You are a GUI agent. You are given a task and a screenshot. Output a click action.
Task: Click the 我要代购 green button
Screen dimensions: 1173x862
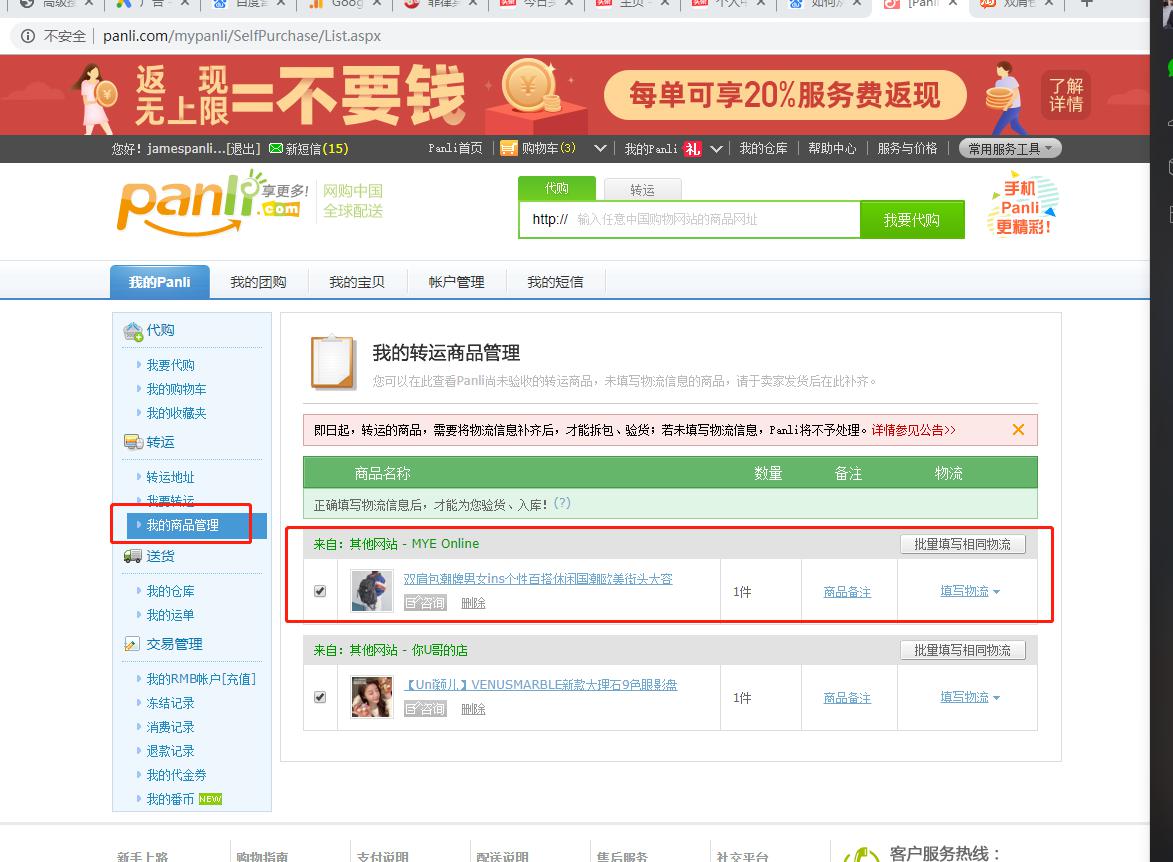coord(912,219)
